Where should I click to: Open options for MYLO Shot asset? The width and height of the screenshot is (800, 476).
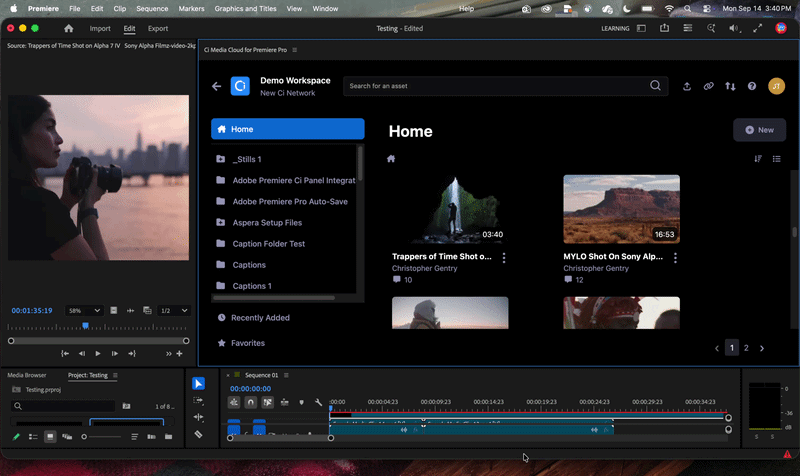675,258
